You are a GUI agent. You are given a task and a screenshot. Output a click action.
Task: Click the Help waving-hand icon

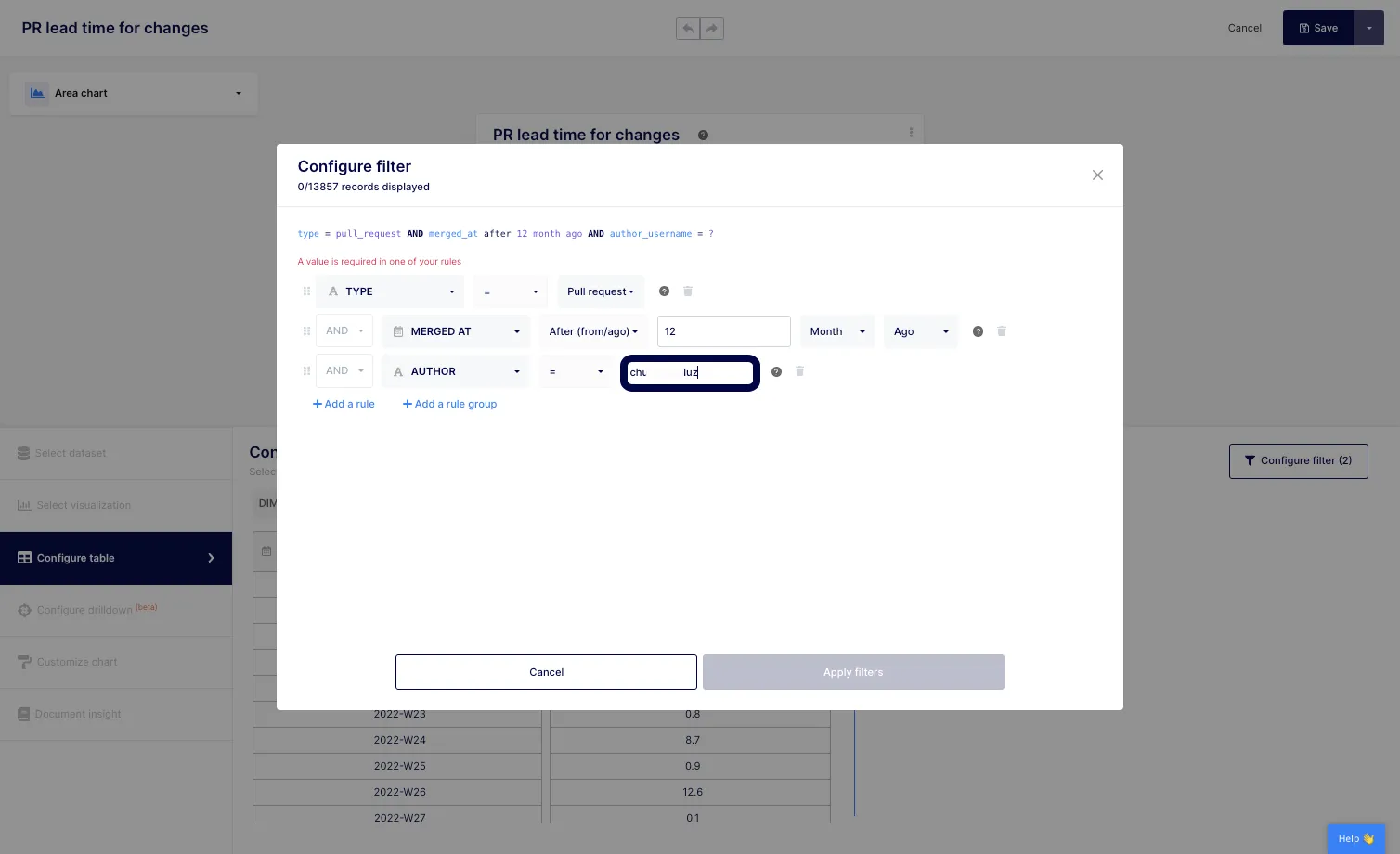[x=1368, y=838]
